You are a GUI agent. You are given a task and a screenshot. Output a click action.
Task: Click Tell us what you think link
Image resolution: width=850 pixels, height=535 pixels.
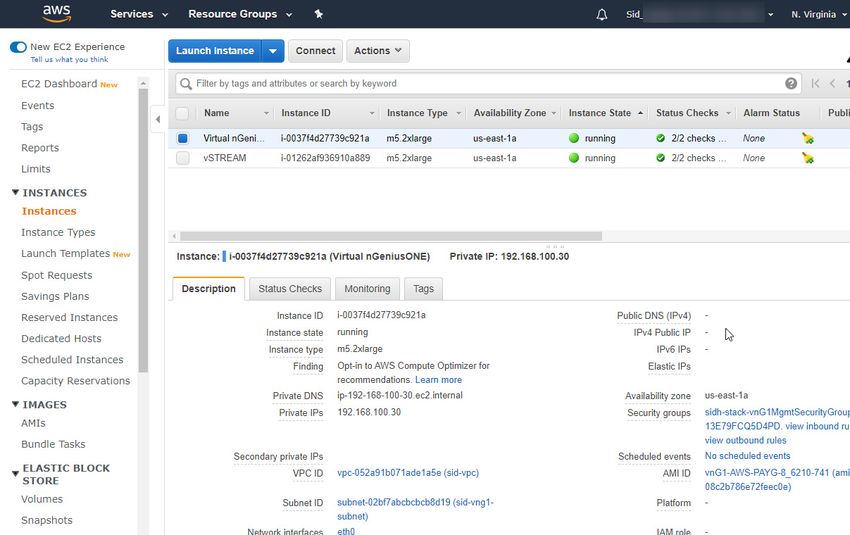point(69,60)
